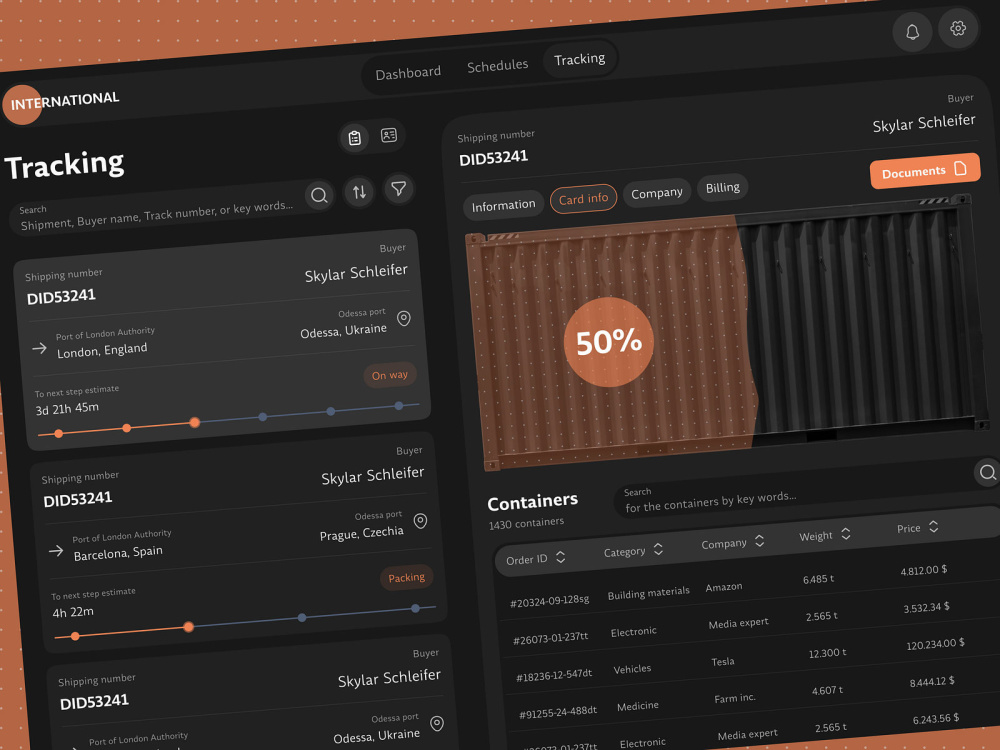Open the Company tab
The width and height of the screenshot is (1000, 750).
pos(657,193)
